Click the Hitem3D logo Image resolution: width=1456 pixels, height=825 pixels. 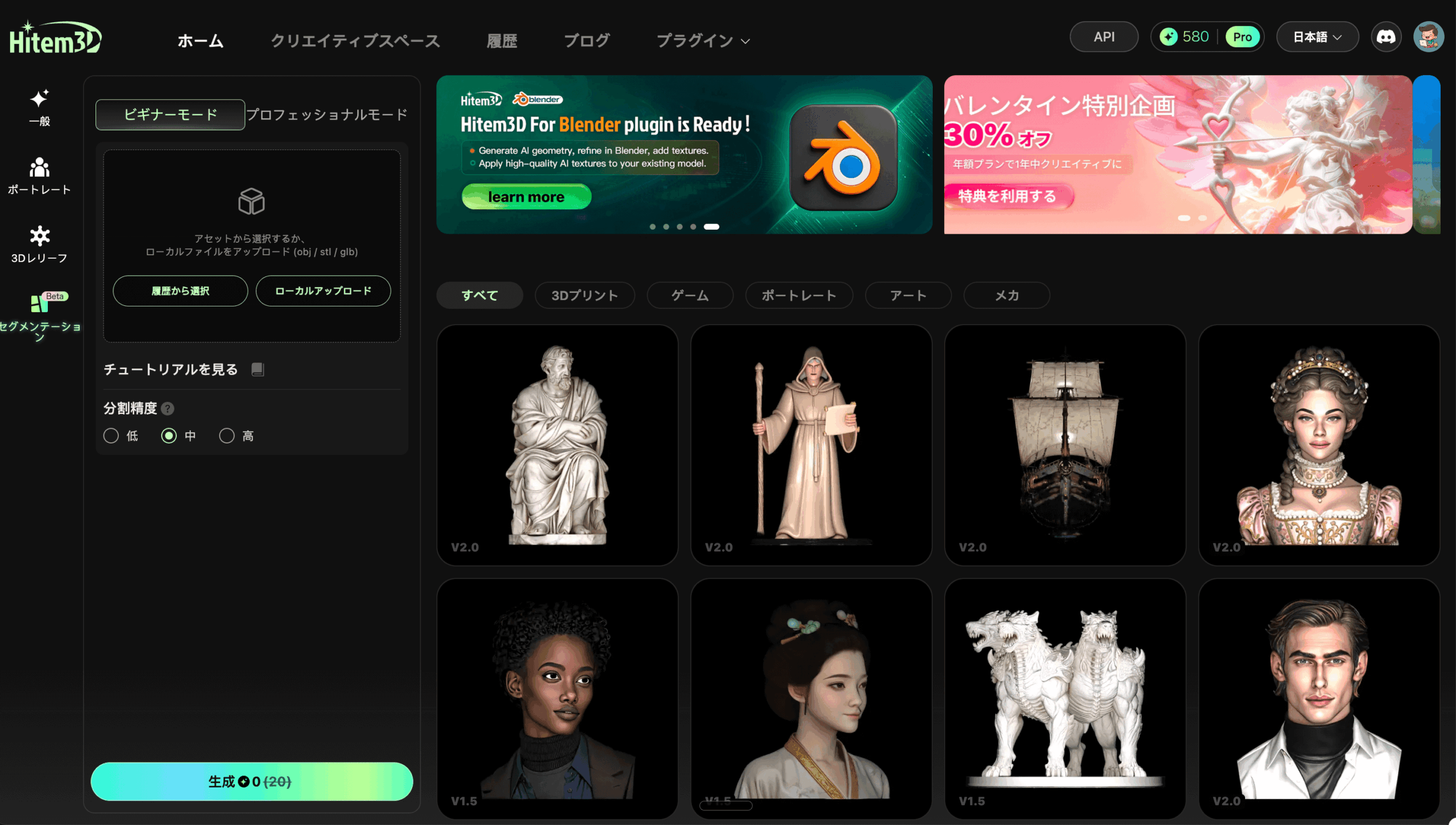(x=55, y=39)
